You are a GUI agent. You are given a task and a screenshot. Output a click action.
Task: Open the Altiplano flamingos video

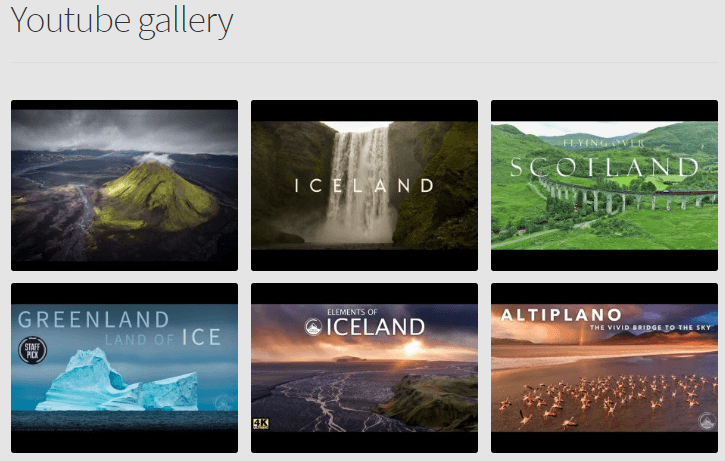(x=604, y=368)
